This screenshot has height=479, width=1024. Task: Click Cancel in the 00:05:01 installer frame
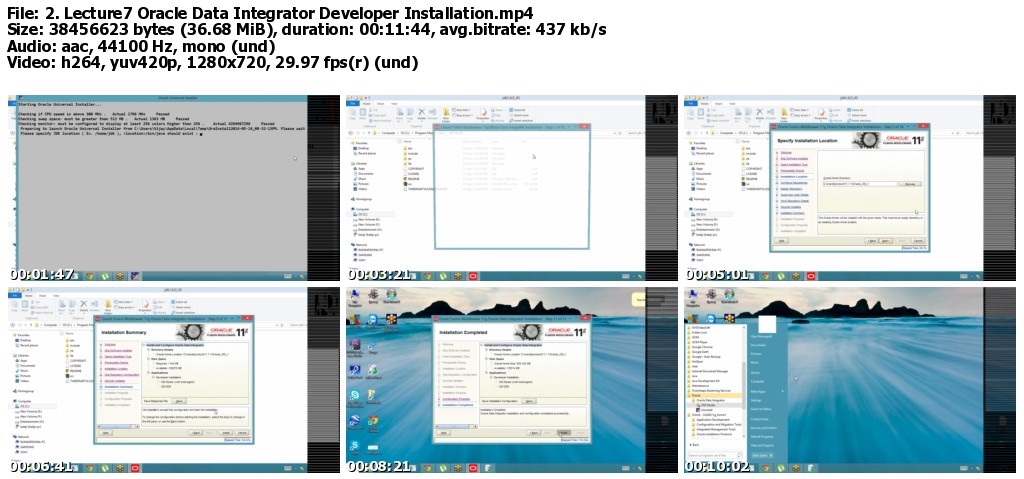point(918,241)
